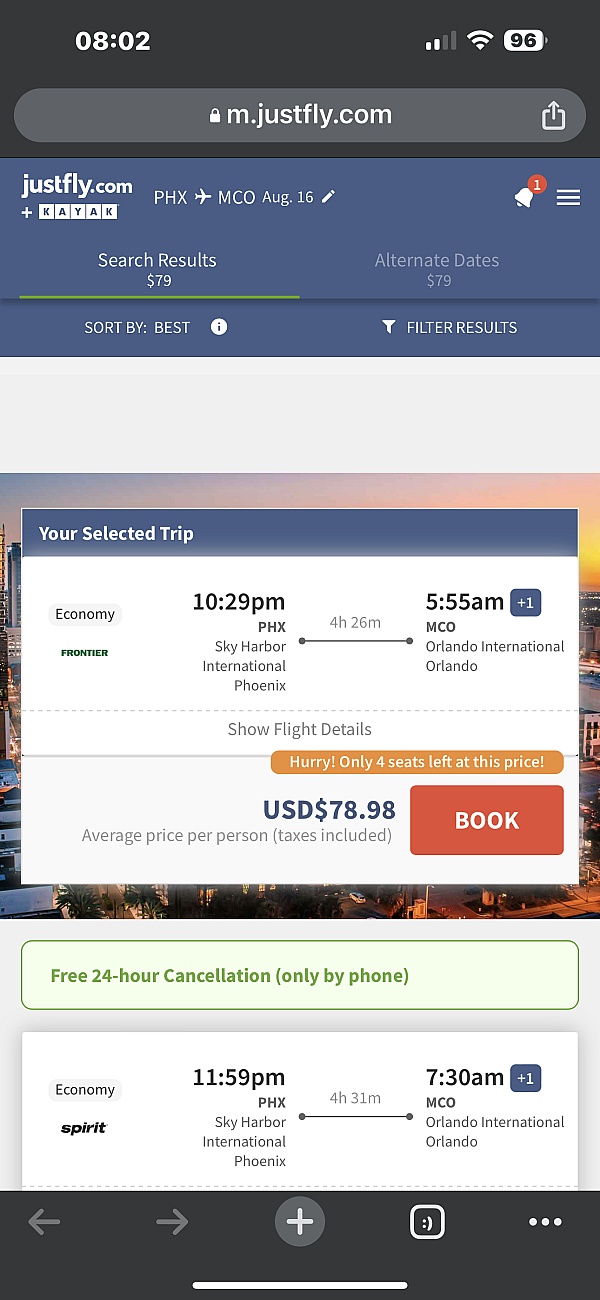
Task: Open browser three-dot more options
Action: (x=545, y=1221)
